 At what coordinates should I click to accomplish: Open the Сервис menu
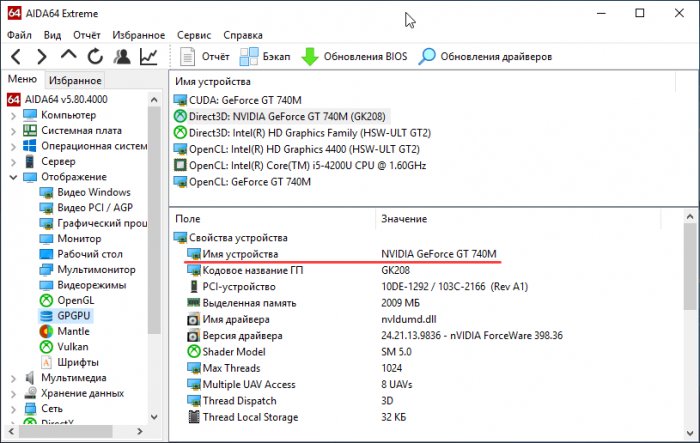194,35
